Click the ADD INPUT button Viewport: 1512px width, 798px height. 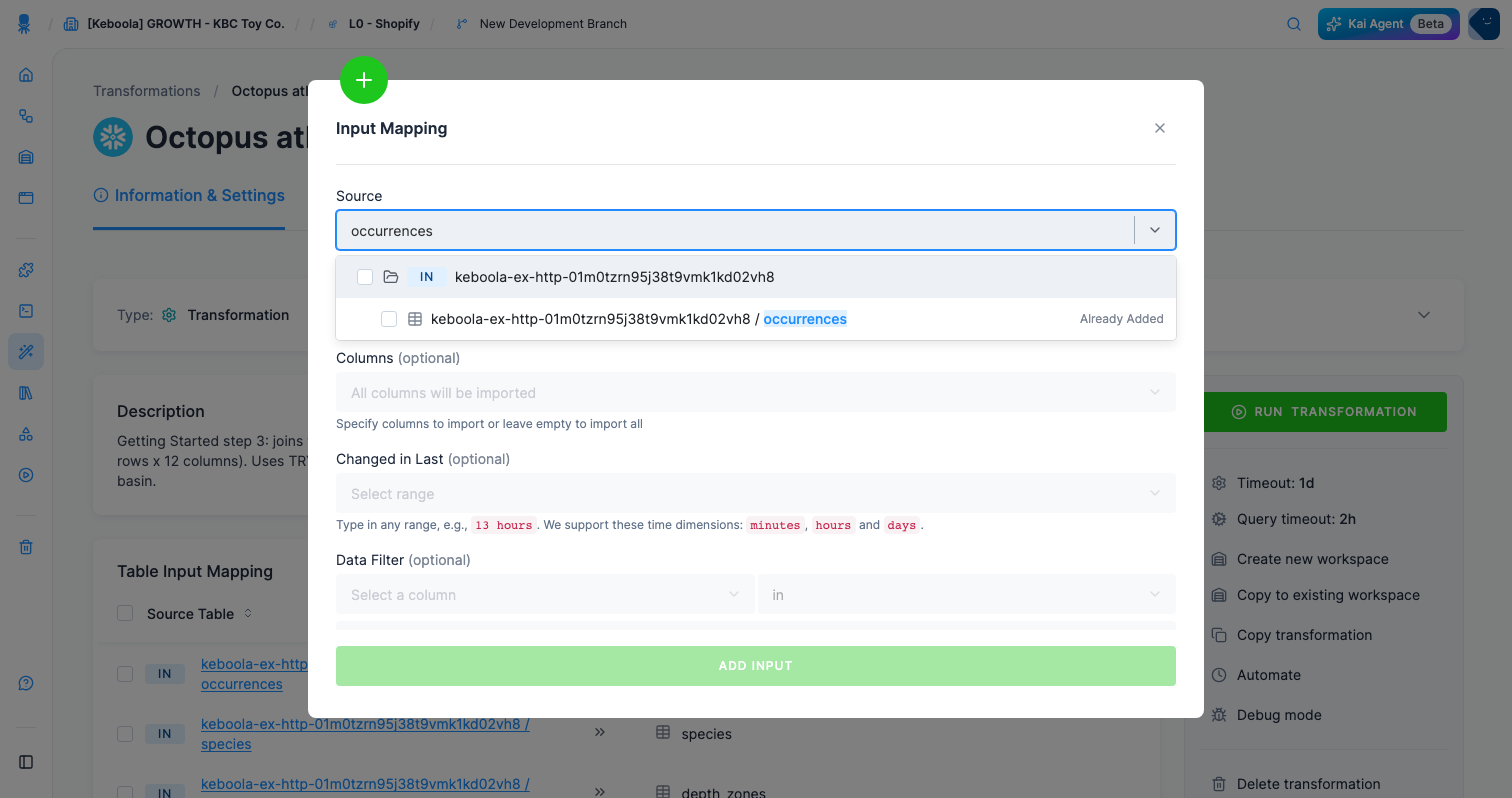[756, 666]
